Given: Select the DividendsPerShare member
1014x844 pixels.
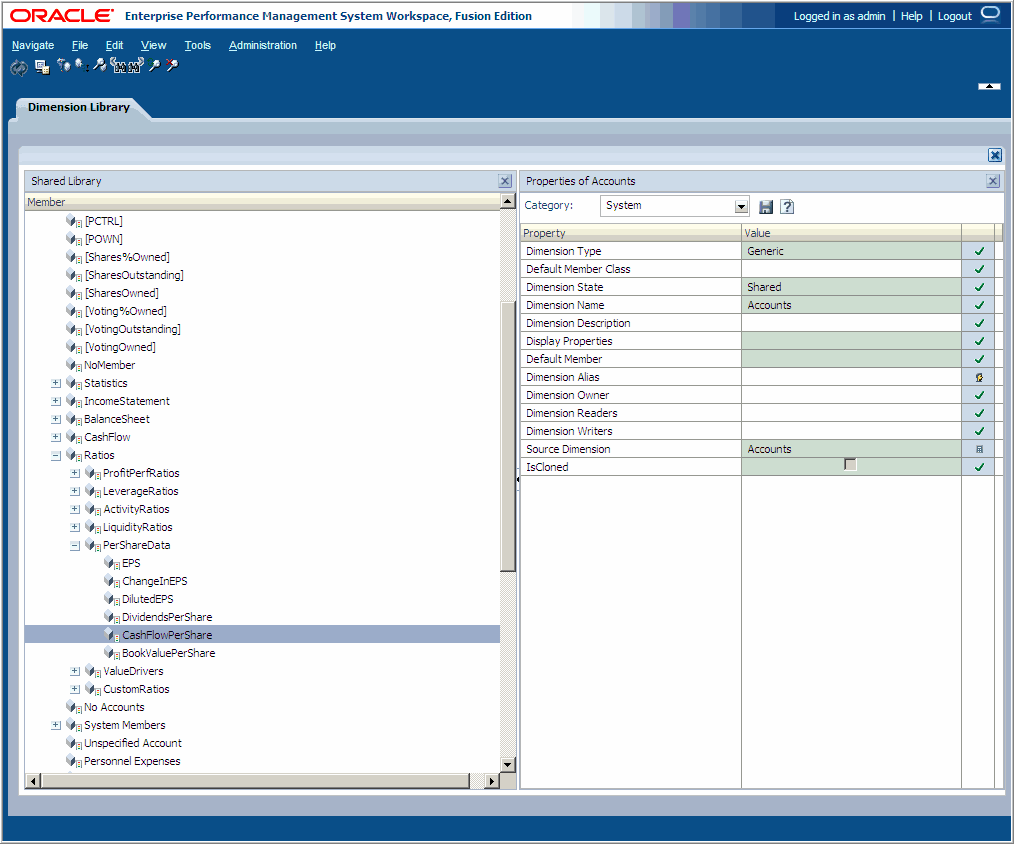Looking at the screenshot, I should (167, 618).
